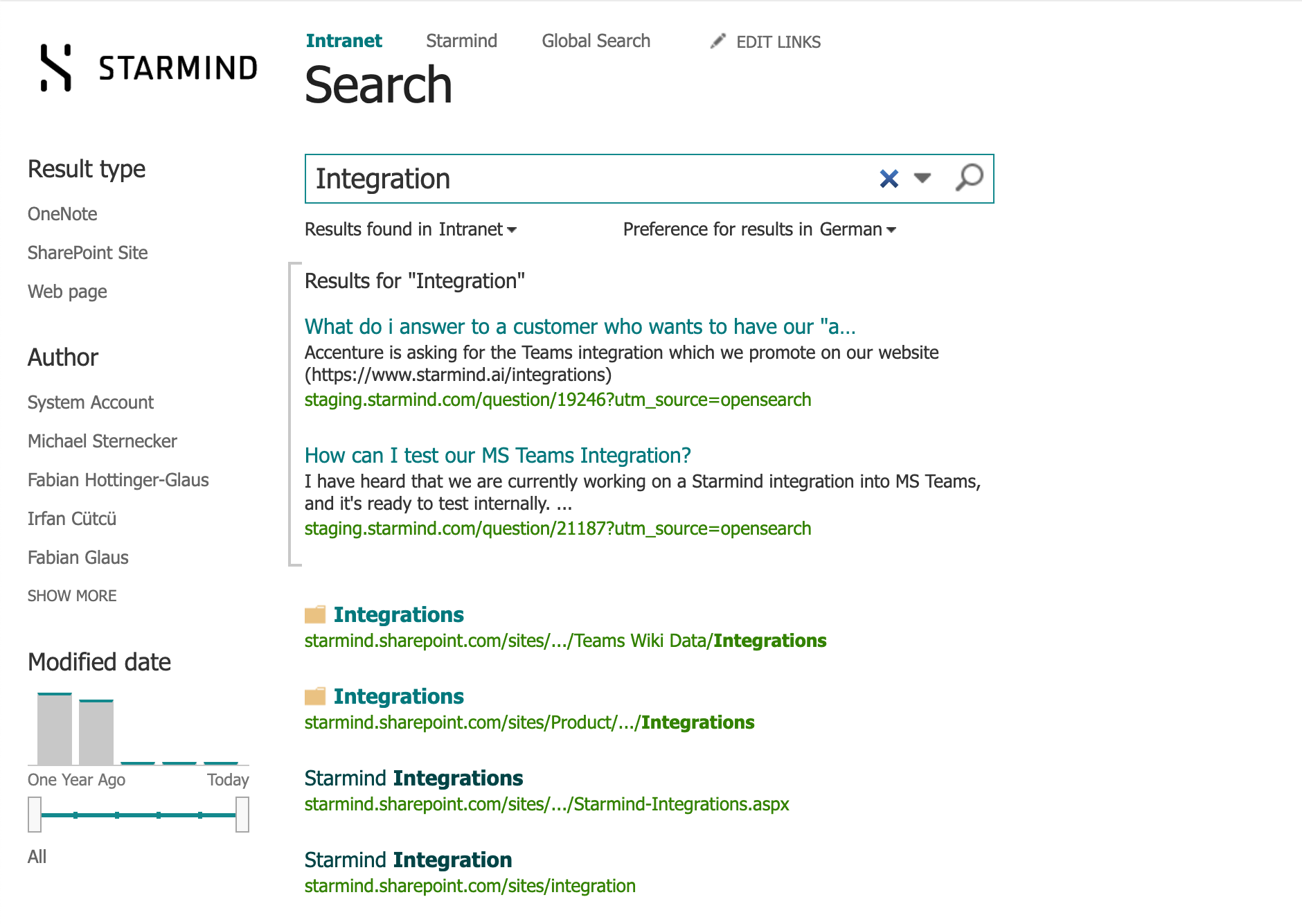This screenshot has width=1302, height=924.
Task: Open staging.starmind.com/question/21187 URL
Action: tap(558, 528)
